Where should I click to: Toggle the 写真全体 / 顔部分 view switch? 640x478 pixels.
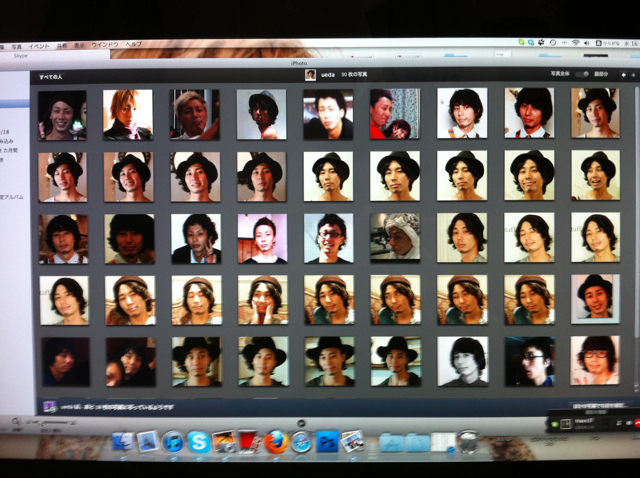click(x=582, y=74)
